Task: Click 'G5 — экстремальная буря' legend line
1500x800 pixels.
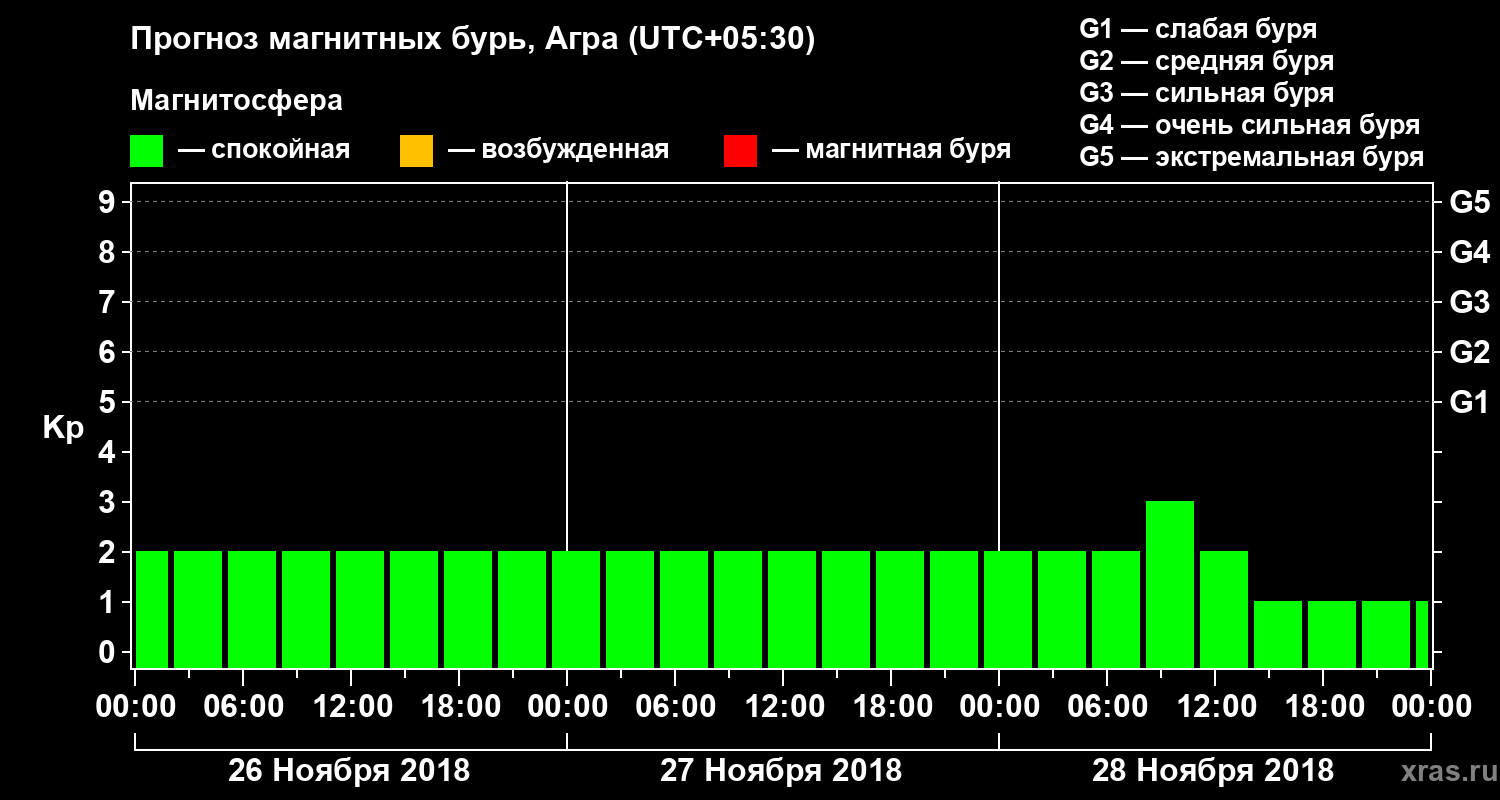Action: click(1252, 157)
